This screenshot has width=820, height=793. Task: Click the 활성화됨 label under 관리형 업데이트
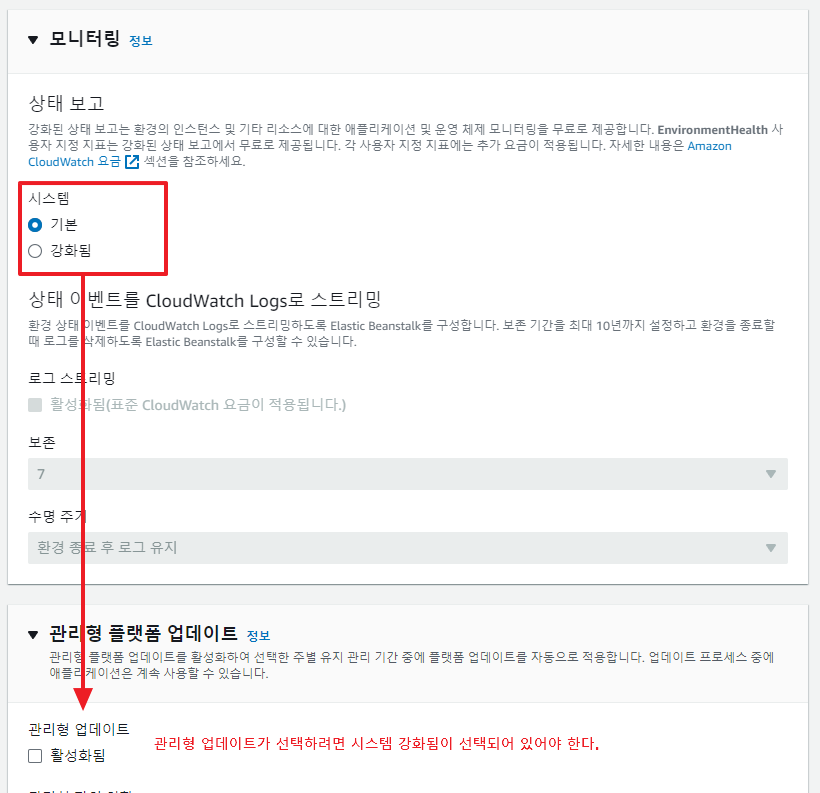78,756
